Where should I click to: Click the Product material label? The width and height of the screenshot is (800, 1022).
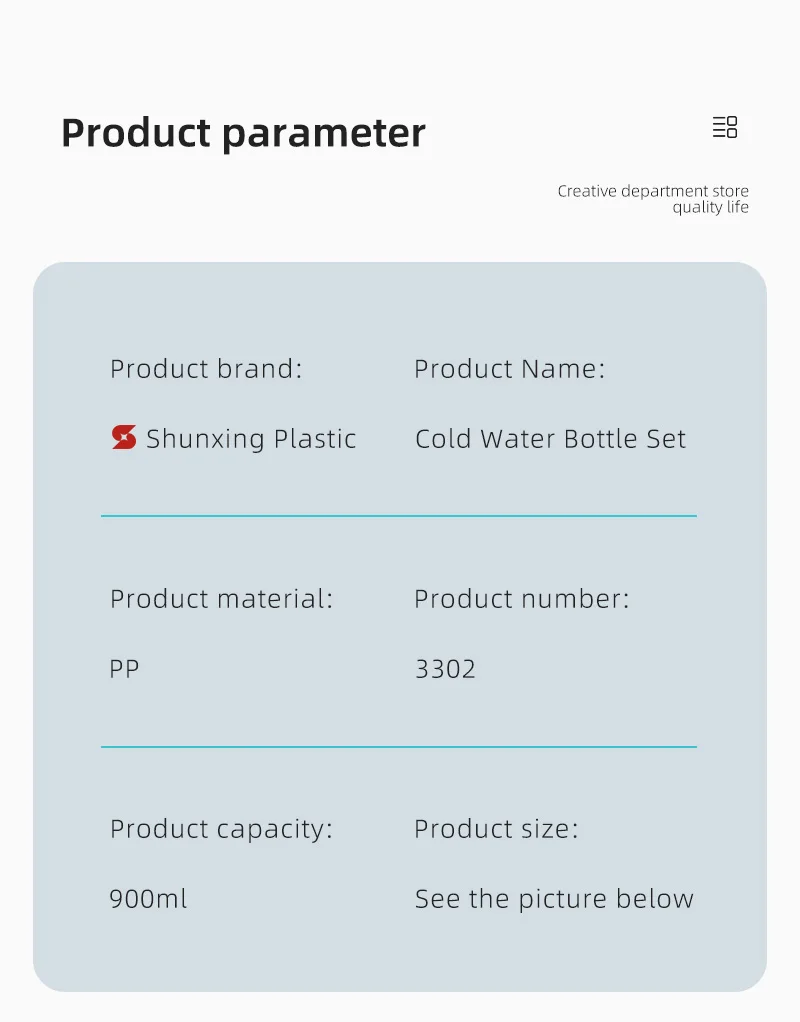(x=221, y=599)
